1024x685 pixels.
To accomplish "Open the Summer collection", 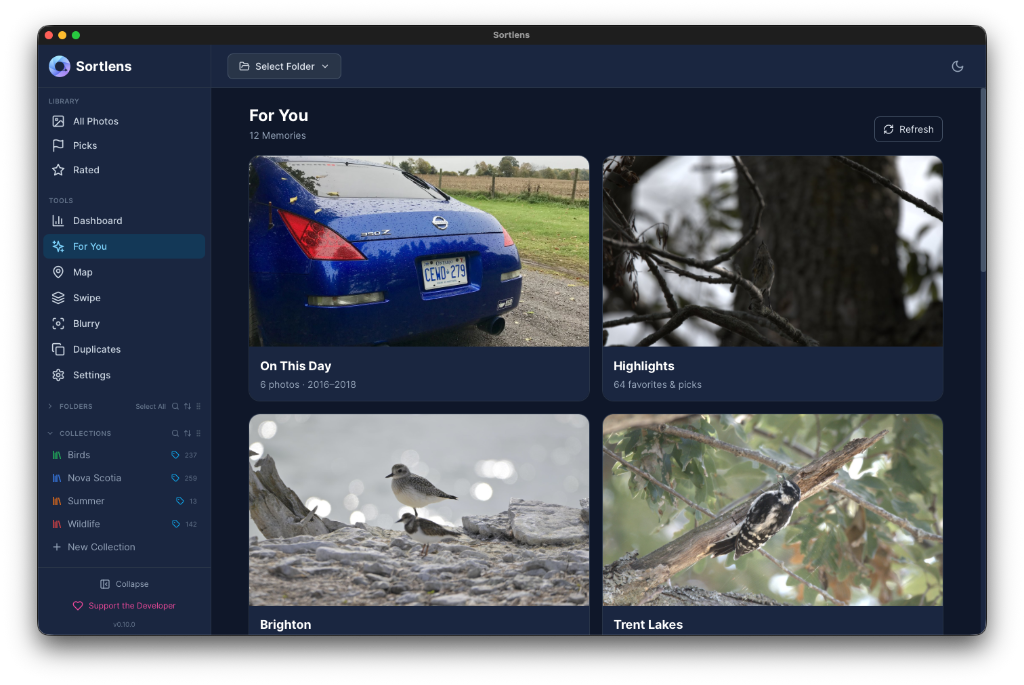I will pos(124,501).
